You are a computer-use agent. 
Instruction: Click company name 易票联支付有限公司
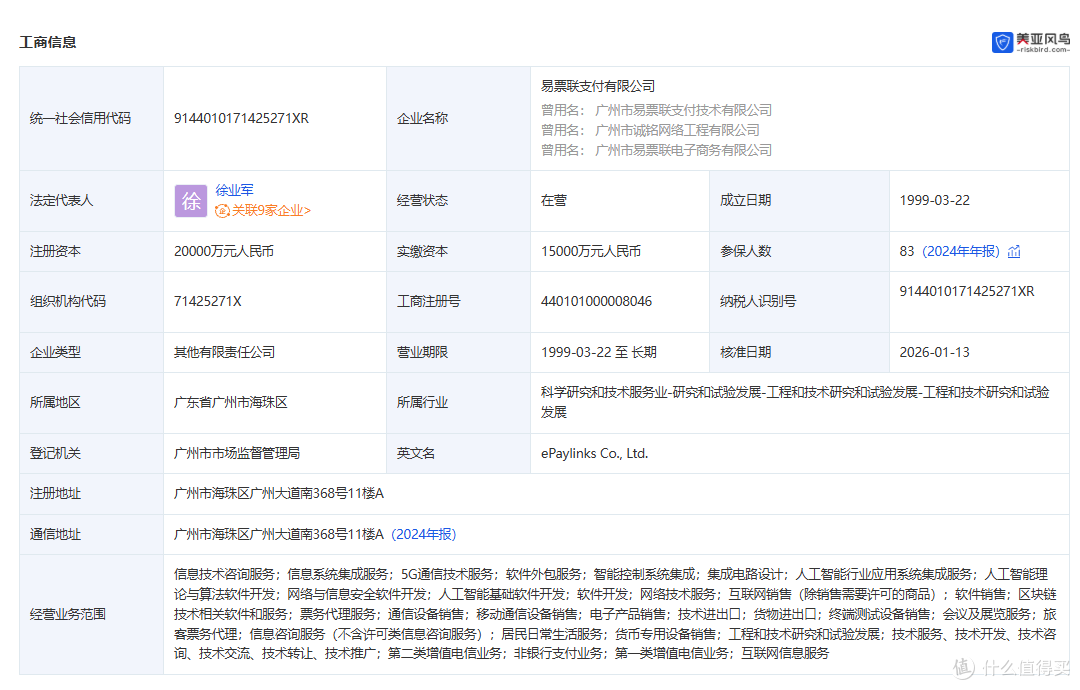pyautogui.click(x=598, y=86)
